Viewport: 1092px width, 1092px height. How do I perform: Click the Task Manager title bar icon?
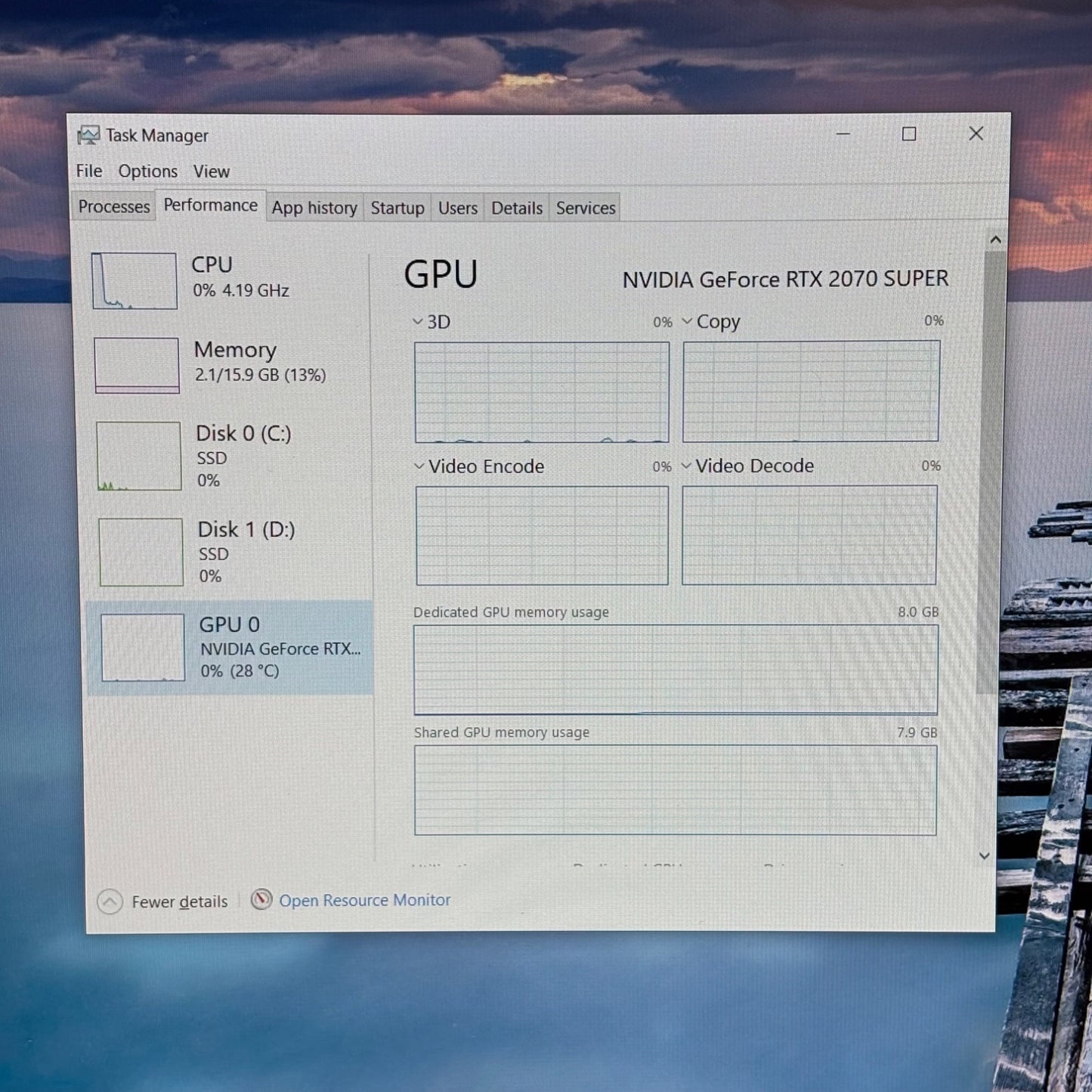[x=88, y=135]
